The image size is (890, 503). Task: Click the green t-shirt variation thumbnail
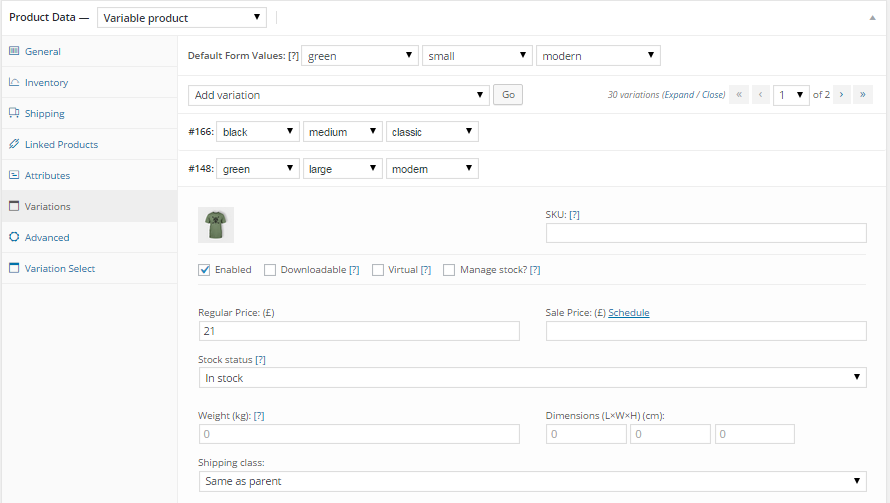[x=216, y=225]
